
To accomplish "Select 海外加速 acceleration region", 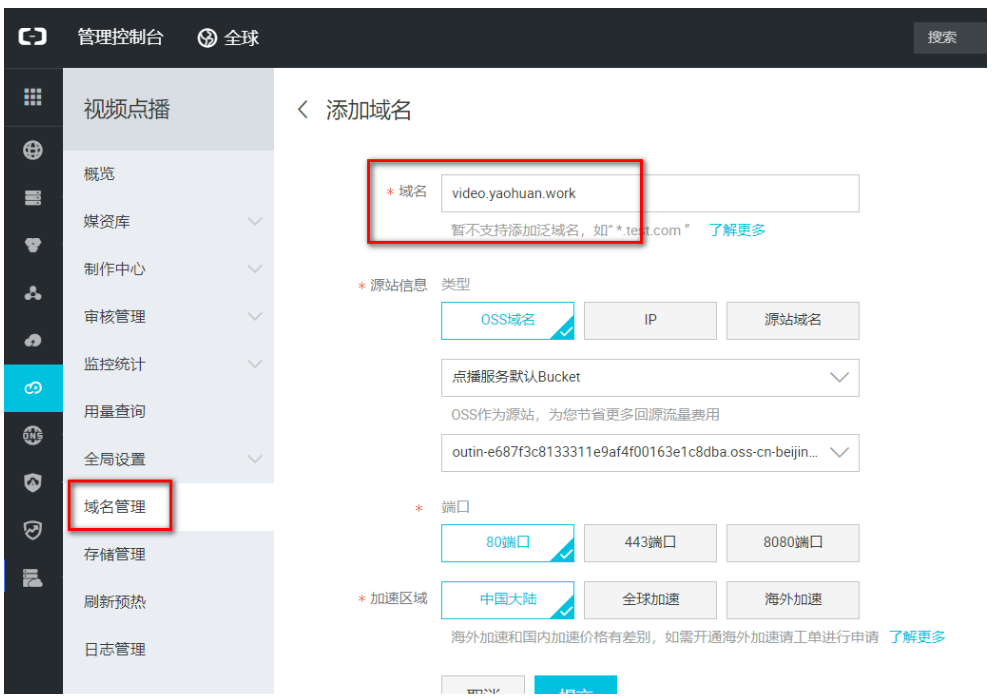I will [x=793, y=600].
